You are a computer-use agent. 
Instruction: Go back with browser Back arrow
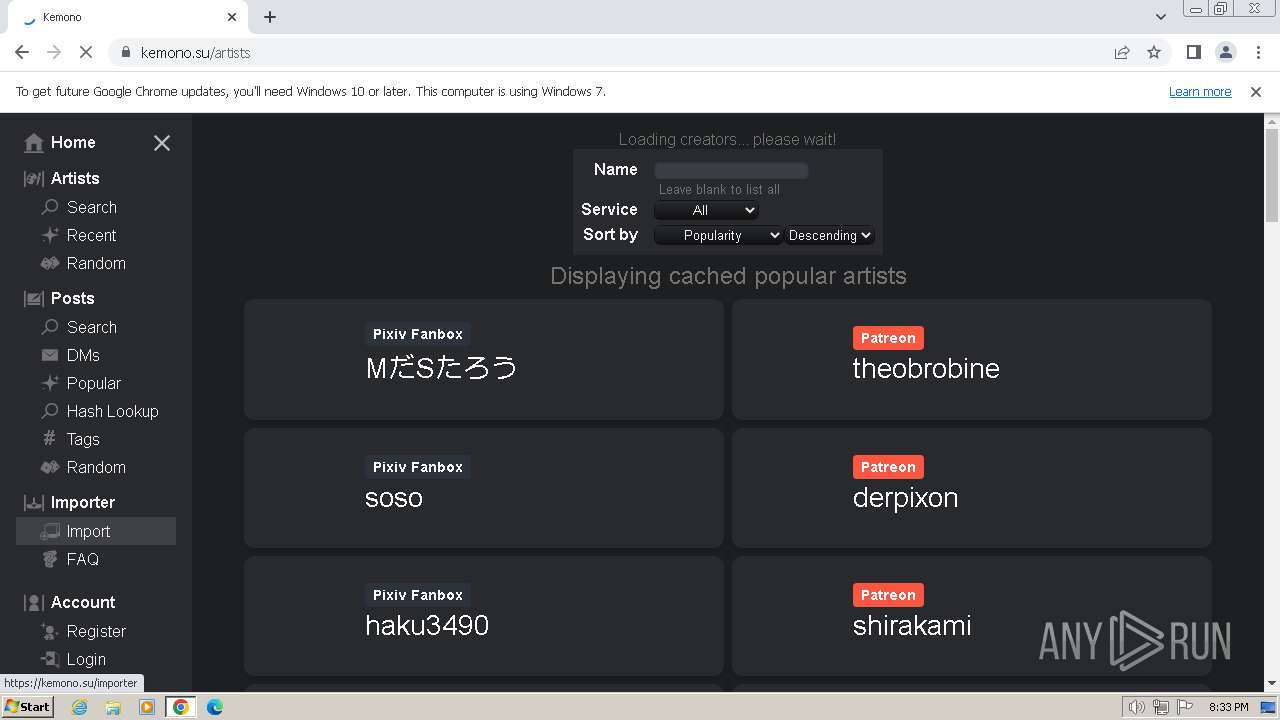point(22,52)
